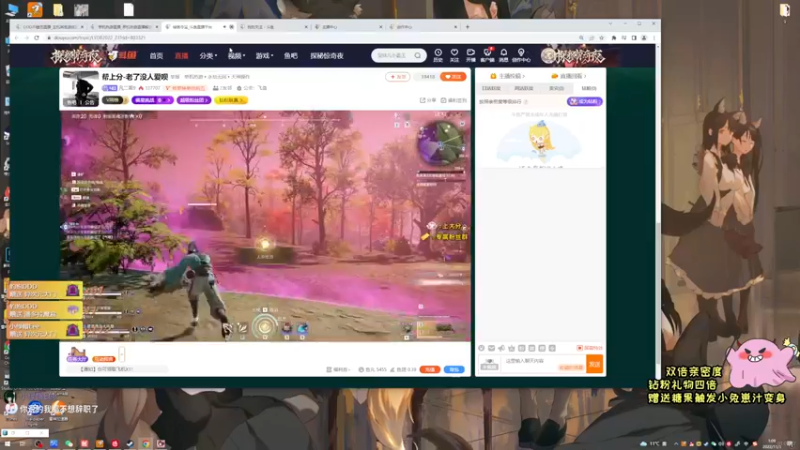This screenshot has width=800, height=450.
Task: Open the 关注 heart icon in the site header
Action: point(454,53)
